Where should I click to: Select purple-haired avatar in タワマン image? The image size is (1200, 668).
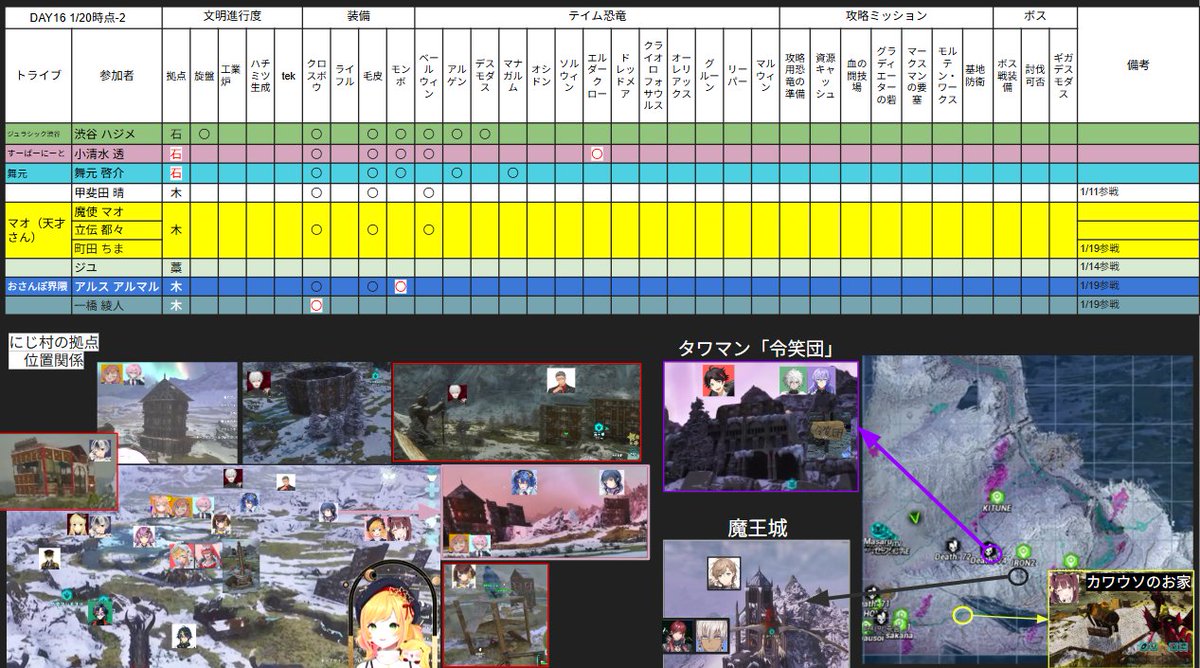[x=823, y=381]
